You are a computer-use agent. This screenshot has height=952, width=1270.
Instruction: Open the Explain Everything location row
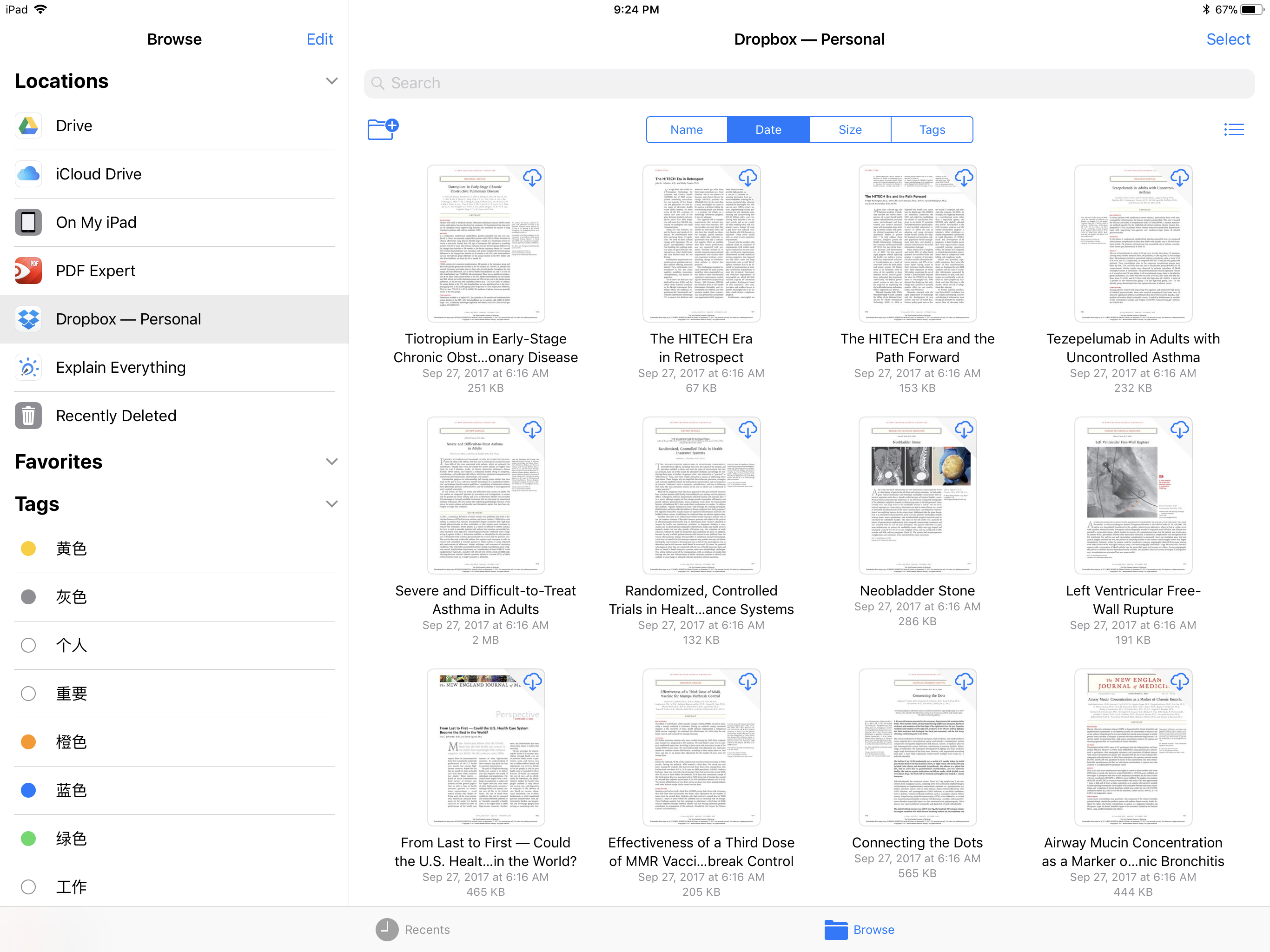174,368
